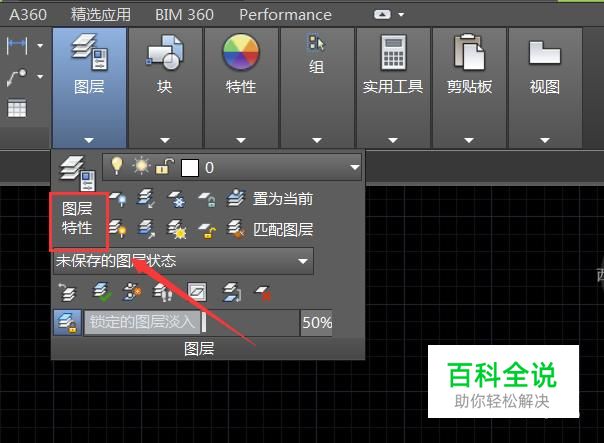Click the 实用工具 calculator icon
This screenshot has width=604, height=443.
pos(393,52)
